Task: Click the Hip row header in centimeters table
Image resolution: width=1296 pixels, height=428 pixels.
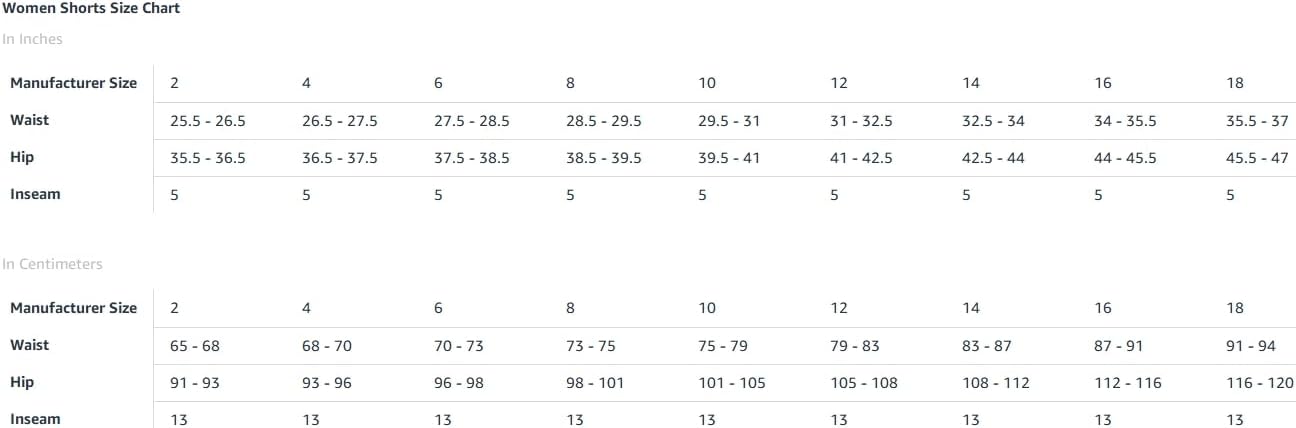Action: (x=22, y=382)
